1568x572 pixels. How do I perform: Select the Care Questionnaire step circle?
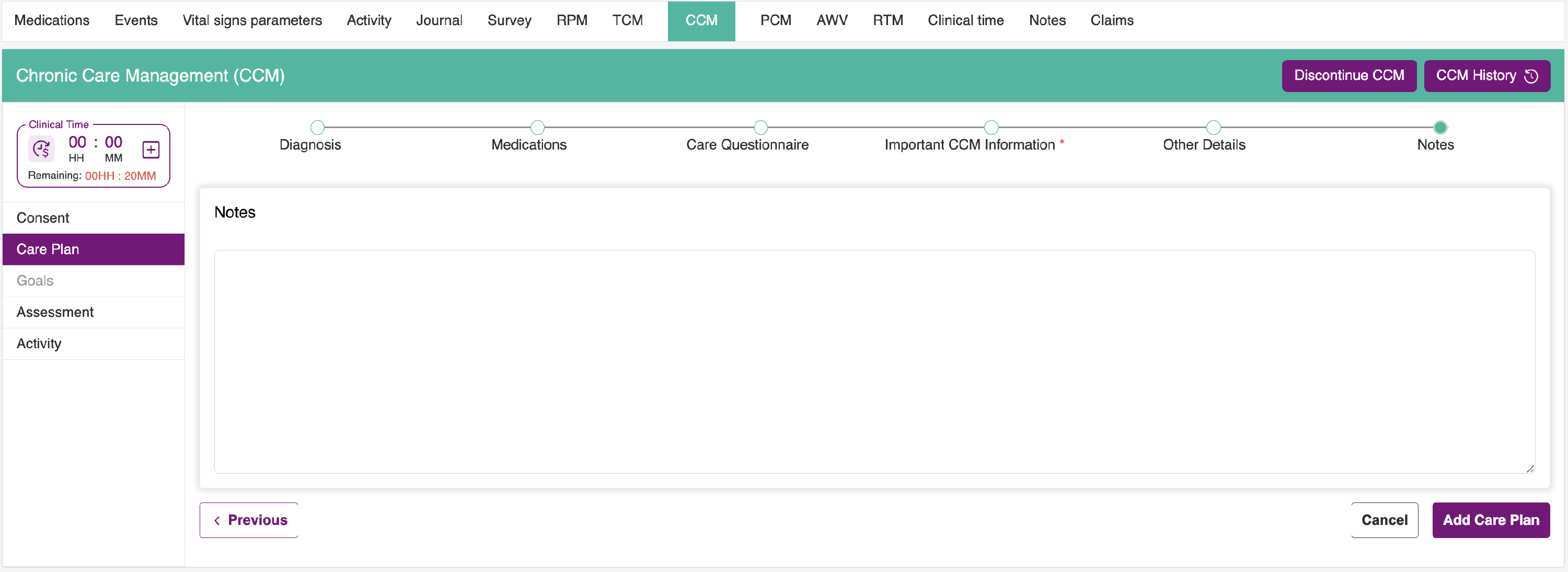760,127
